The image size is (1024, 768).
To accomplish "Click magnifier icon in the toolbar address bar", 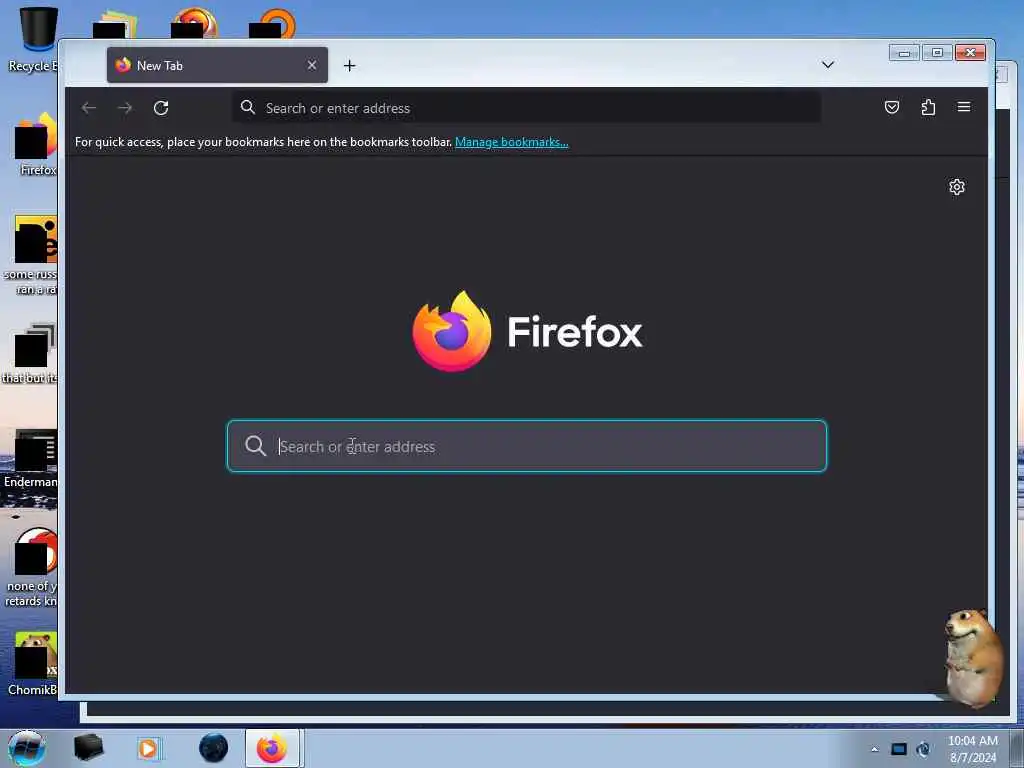I will coord(248,107).
